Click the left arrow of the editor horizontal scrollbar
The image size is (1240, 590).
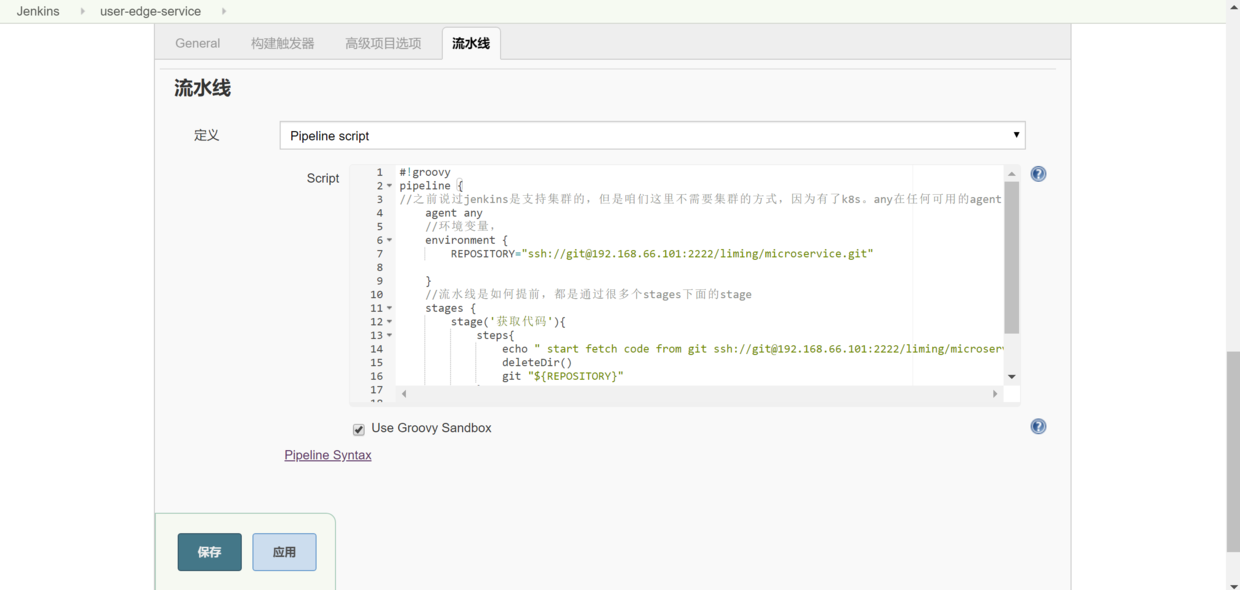point(403,393)
